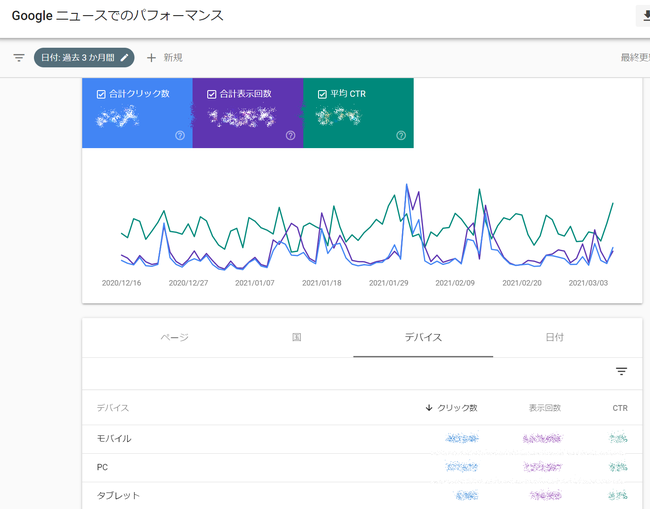Screen dimensions: 650x509
Task: Open help icon on 平均 CTR card
Action: click(401, 136)
